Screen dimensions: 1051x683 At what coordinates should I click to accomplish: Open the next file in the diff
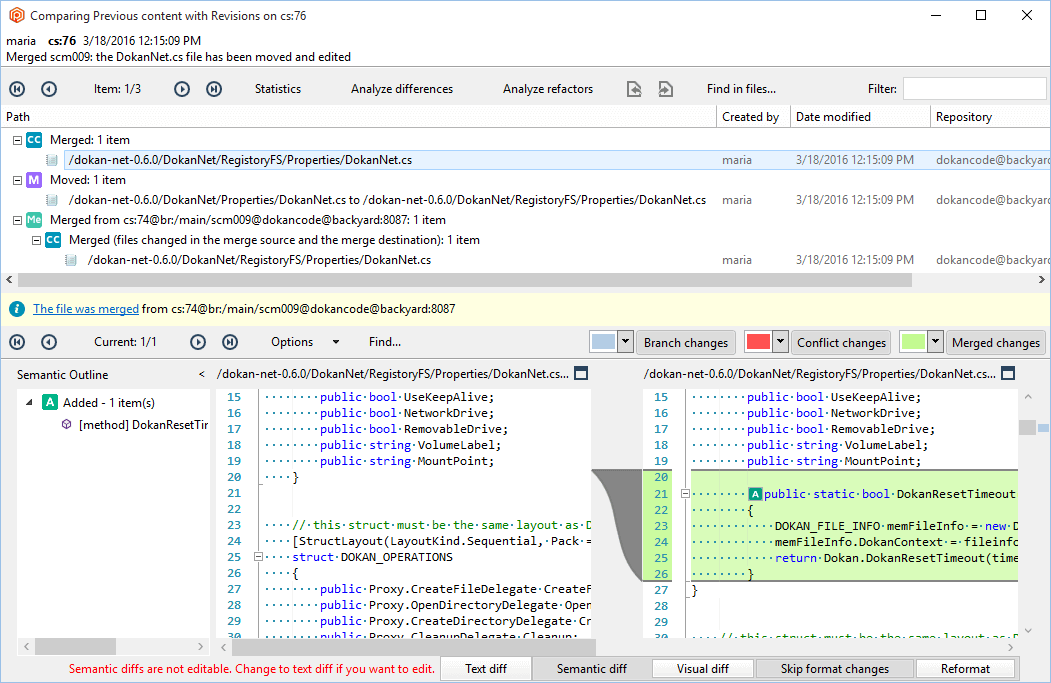coord(666,88)
